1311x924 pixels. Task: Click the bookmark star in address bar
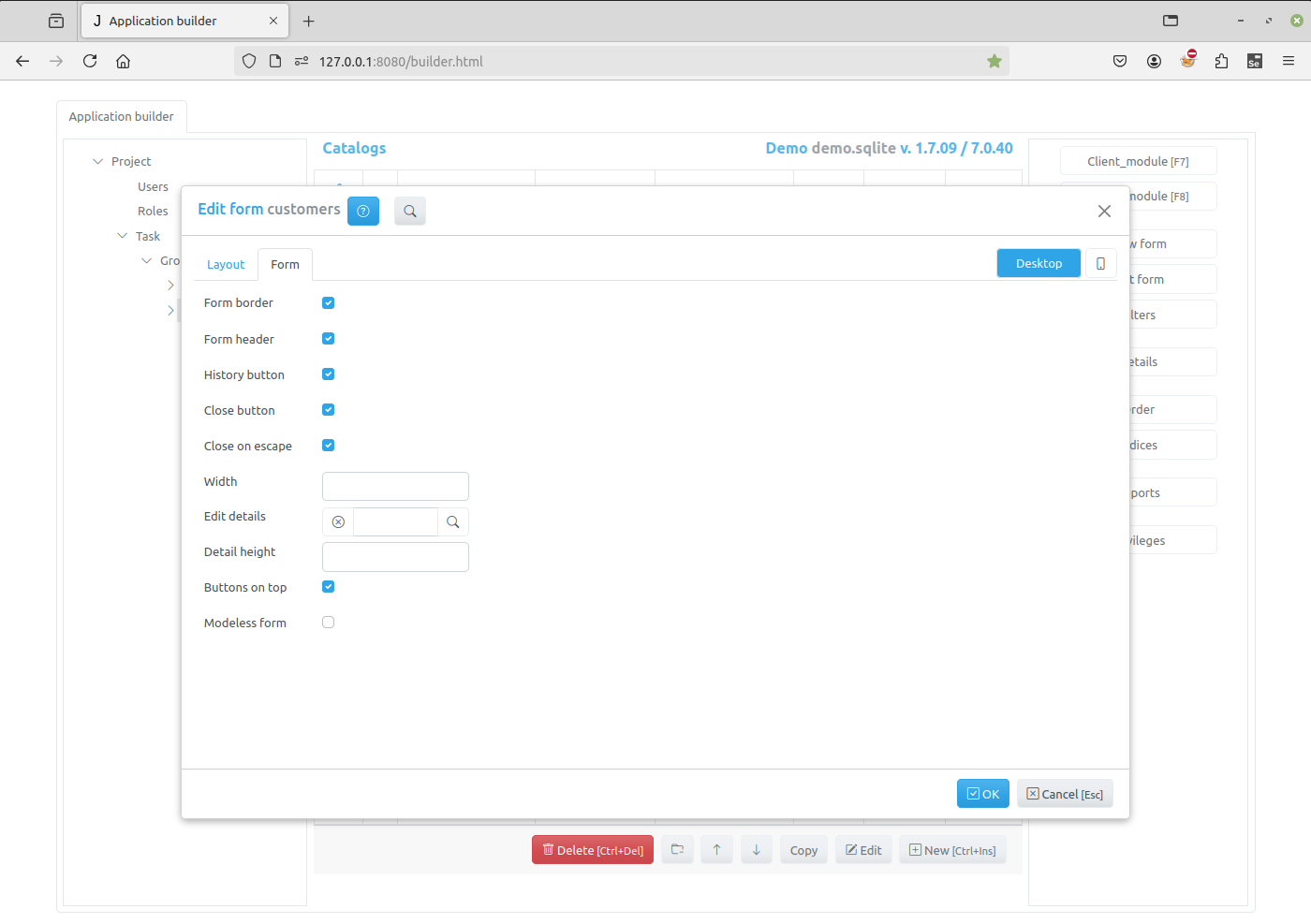(994, 61)
